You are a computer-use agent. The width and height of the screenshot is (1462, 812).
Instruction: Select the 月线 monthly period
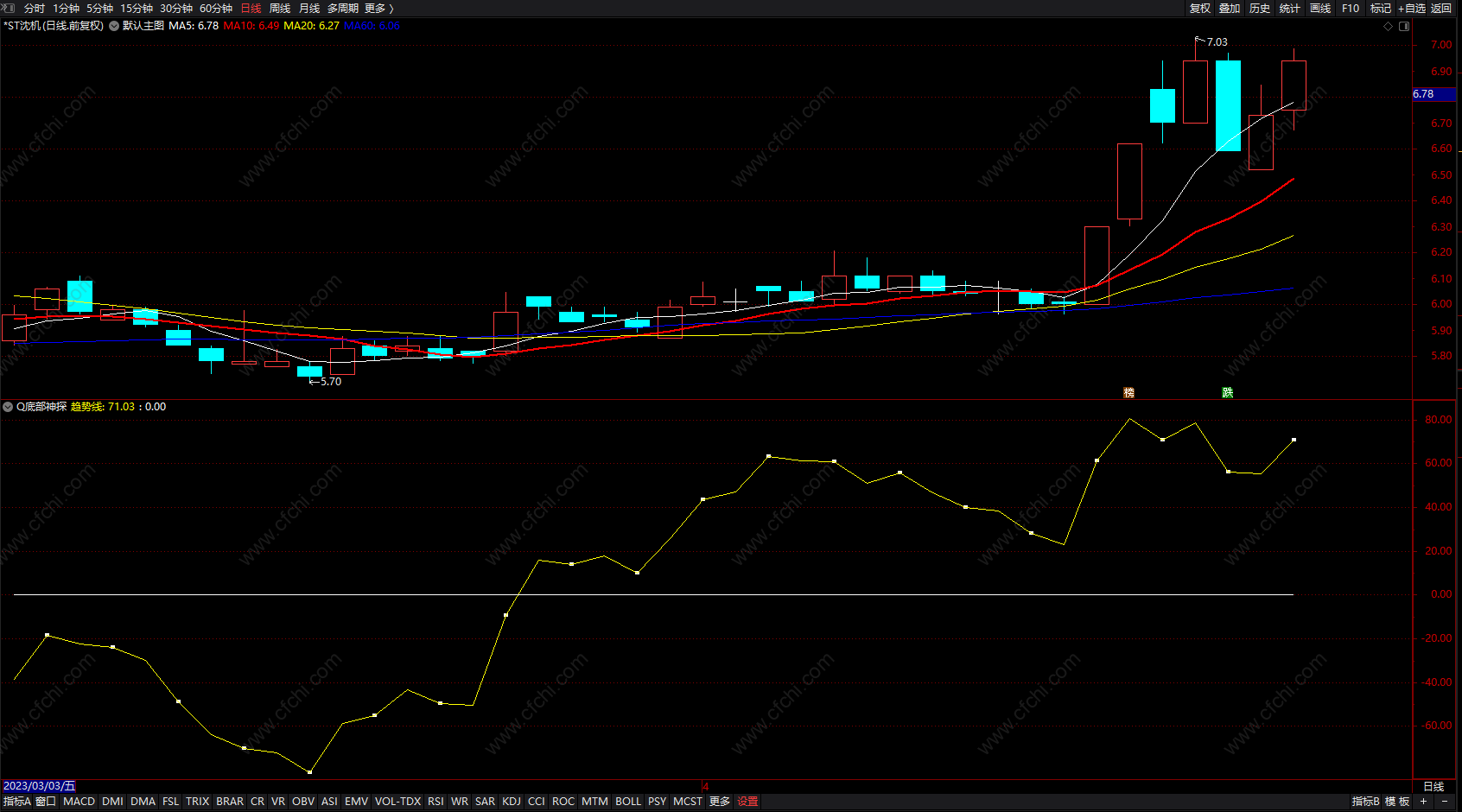(x=309, y=8)
